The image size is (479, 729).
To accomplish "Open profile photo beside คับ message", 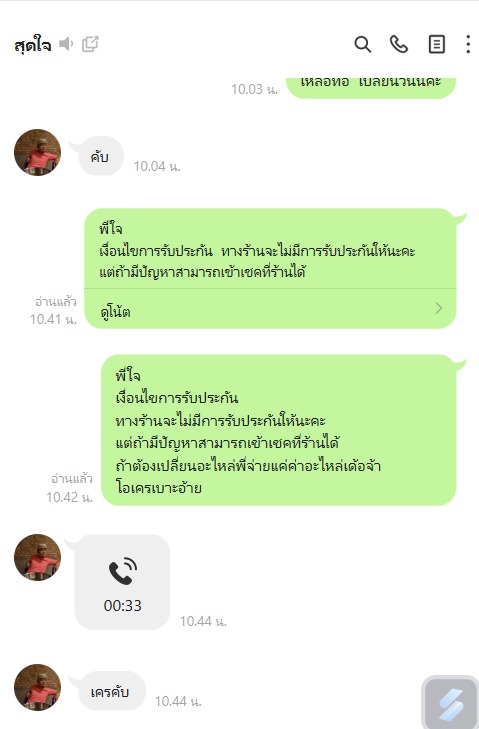I will pos(37,152).
